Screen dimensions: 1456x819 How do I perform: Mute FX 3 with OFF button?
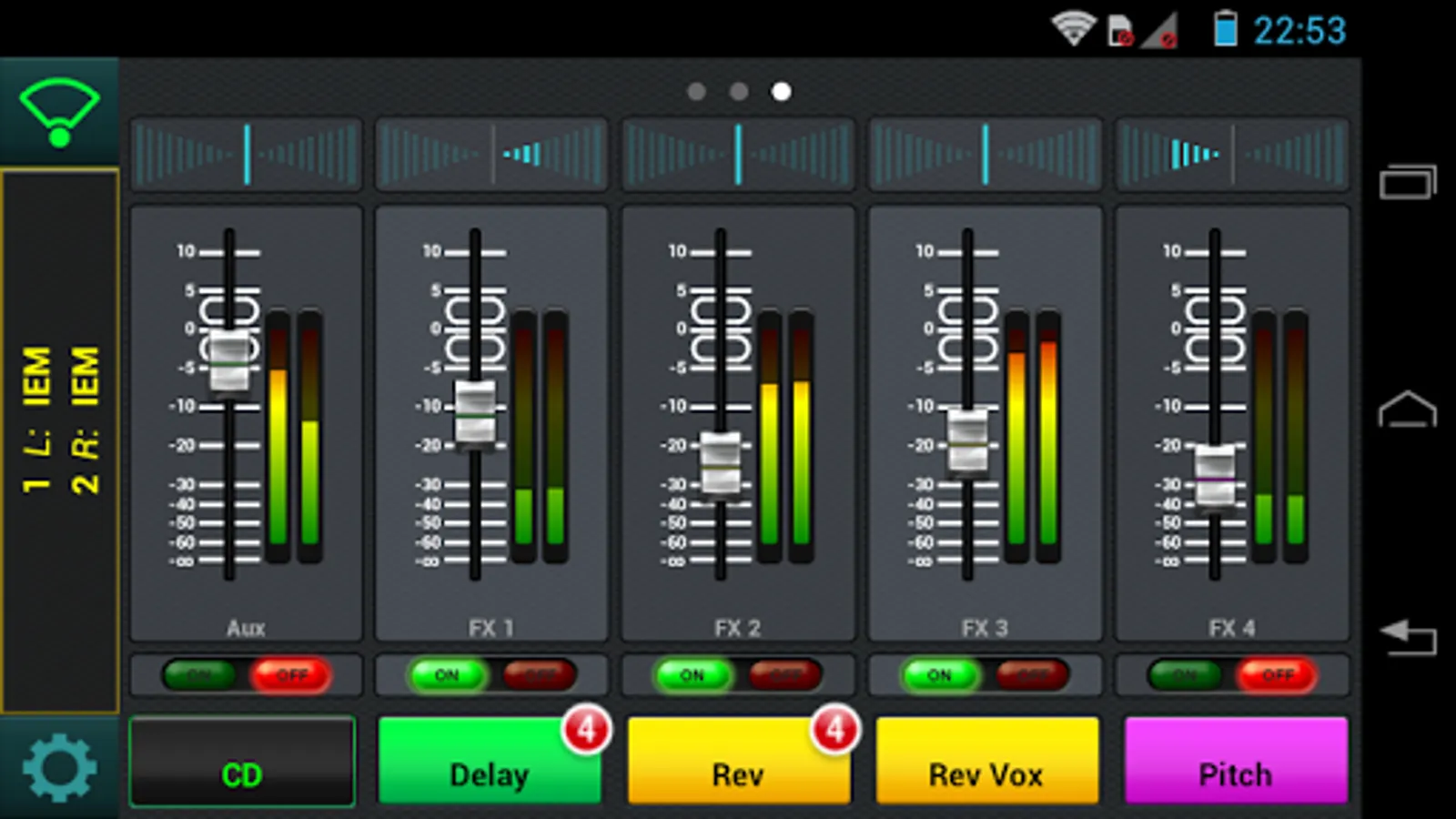tap(1032, 675)
